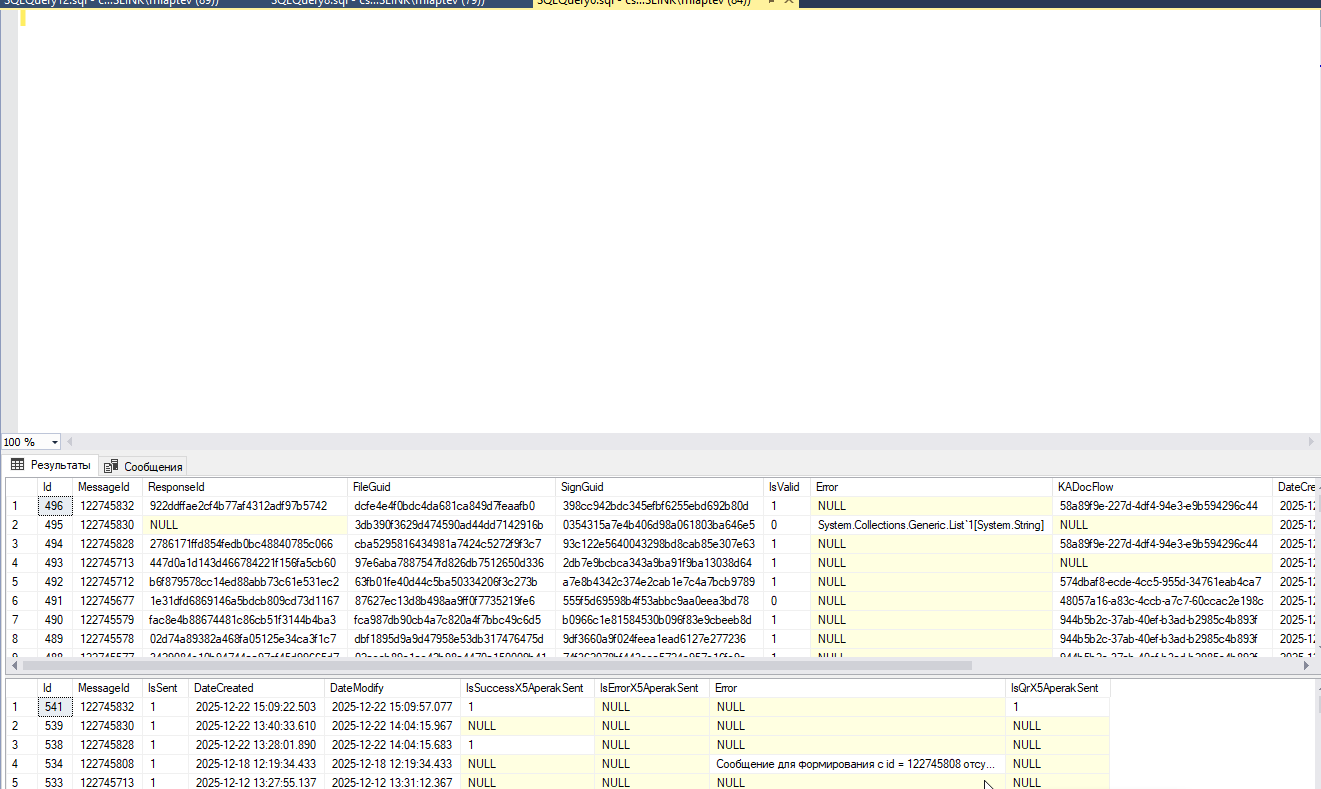1321x789 pixels.
Task: Select ResponseId value starting with 447d0a1d143d
Action: (246, 563)
